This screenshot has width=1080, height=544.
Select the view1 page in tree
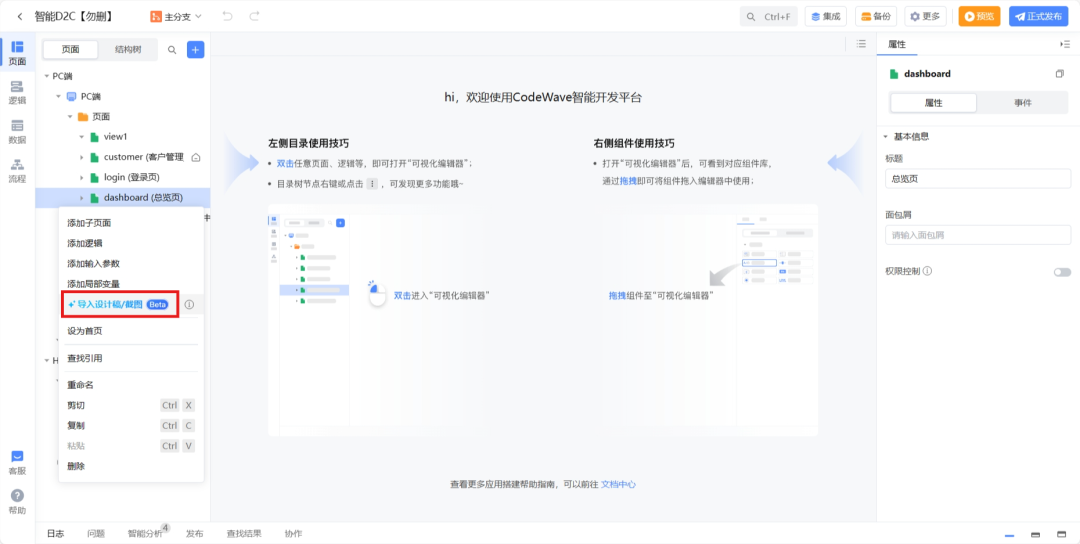click(116, 137)
